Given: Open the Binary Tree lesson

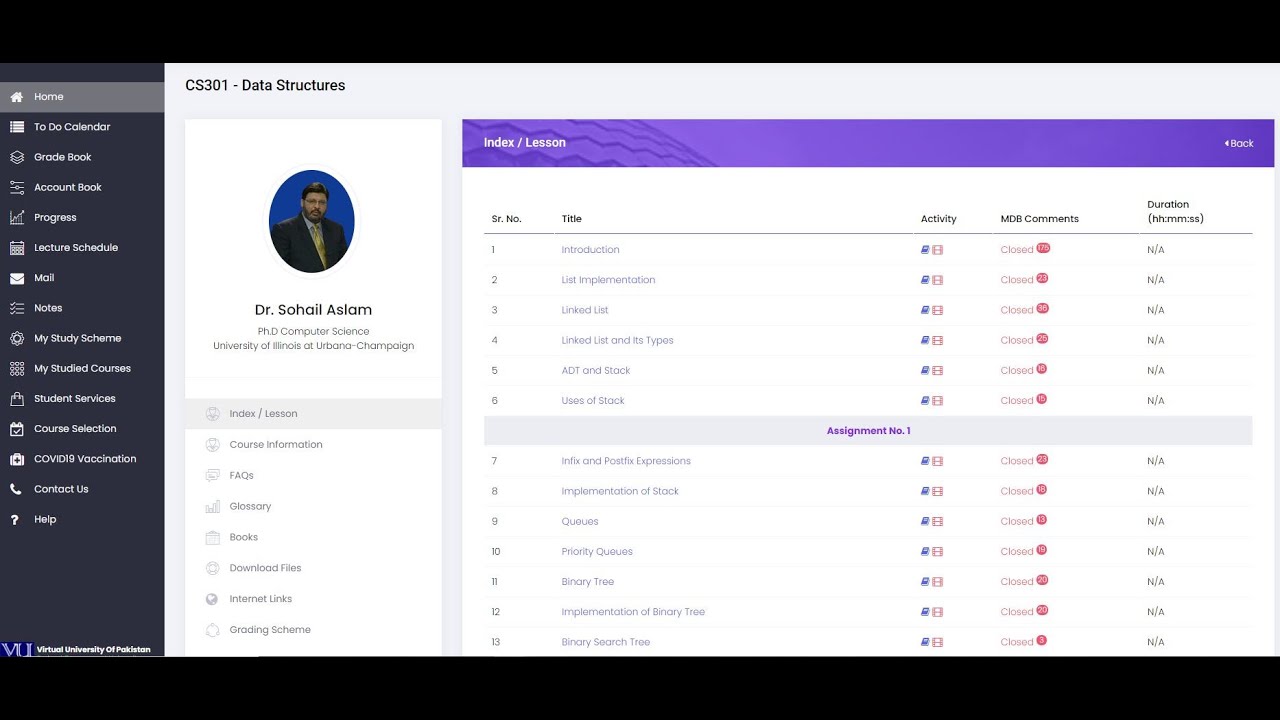Looking at the screenshot, I should (x=588, y=582).
